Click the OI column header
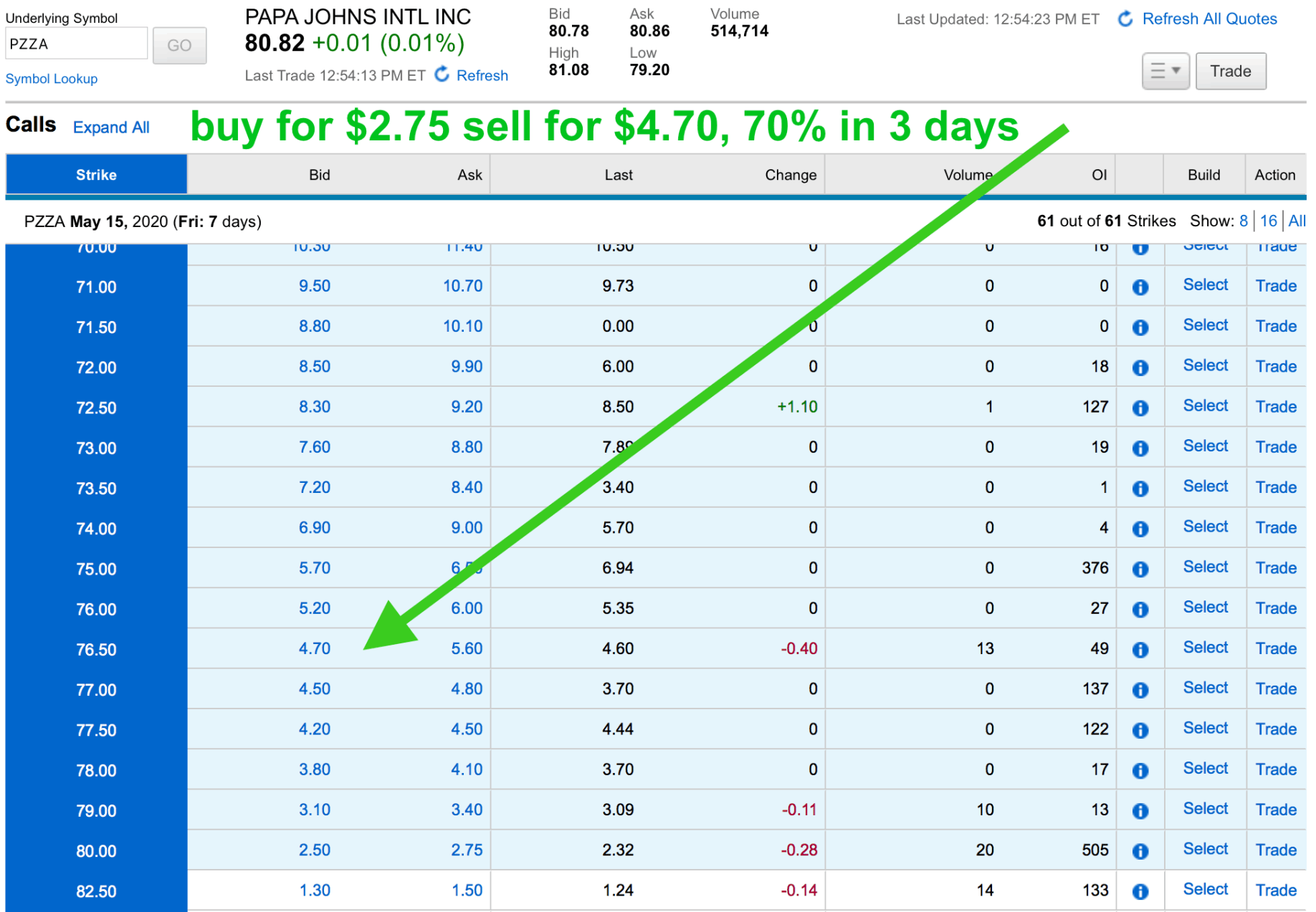Screen dimensions: 1316x912 click(1100, 175)
